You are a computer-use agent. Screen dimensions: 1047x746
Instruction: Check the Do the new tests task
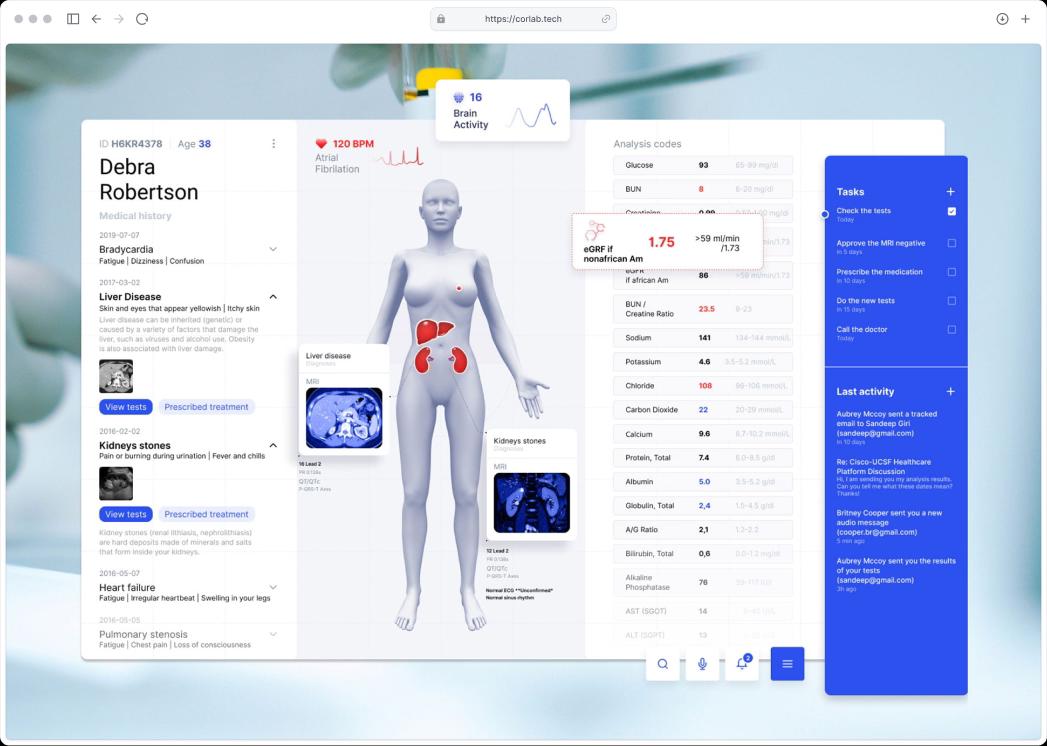[x=952, y=301]
